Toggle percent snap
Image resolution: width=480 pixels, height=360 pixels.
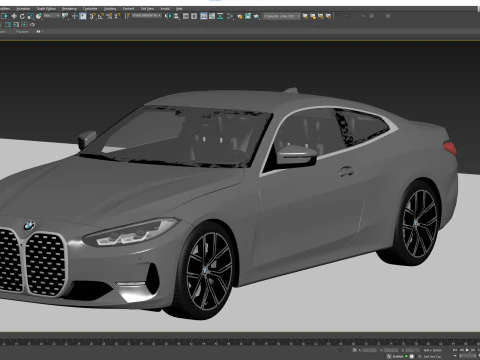click(x=109, y=16)
